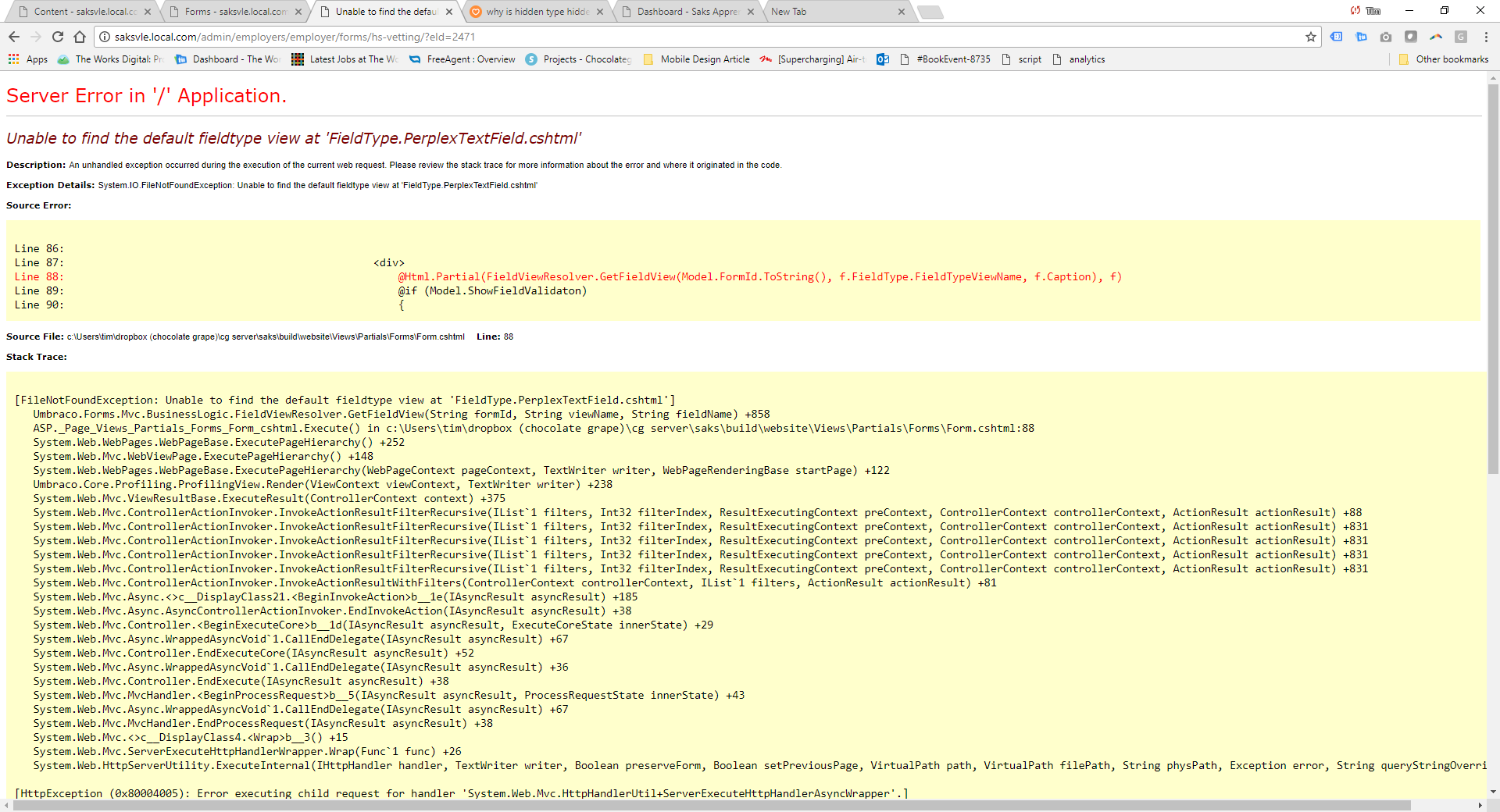1500x812 pixels.
Task: Open 'FreeAgent : Overview' bookmark
Action: coord(462,59)
